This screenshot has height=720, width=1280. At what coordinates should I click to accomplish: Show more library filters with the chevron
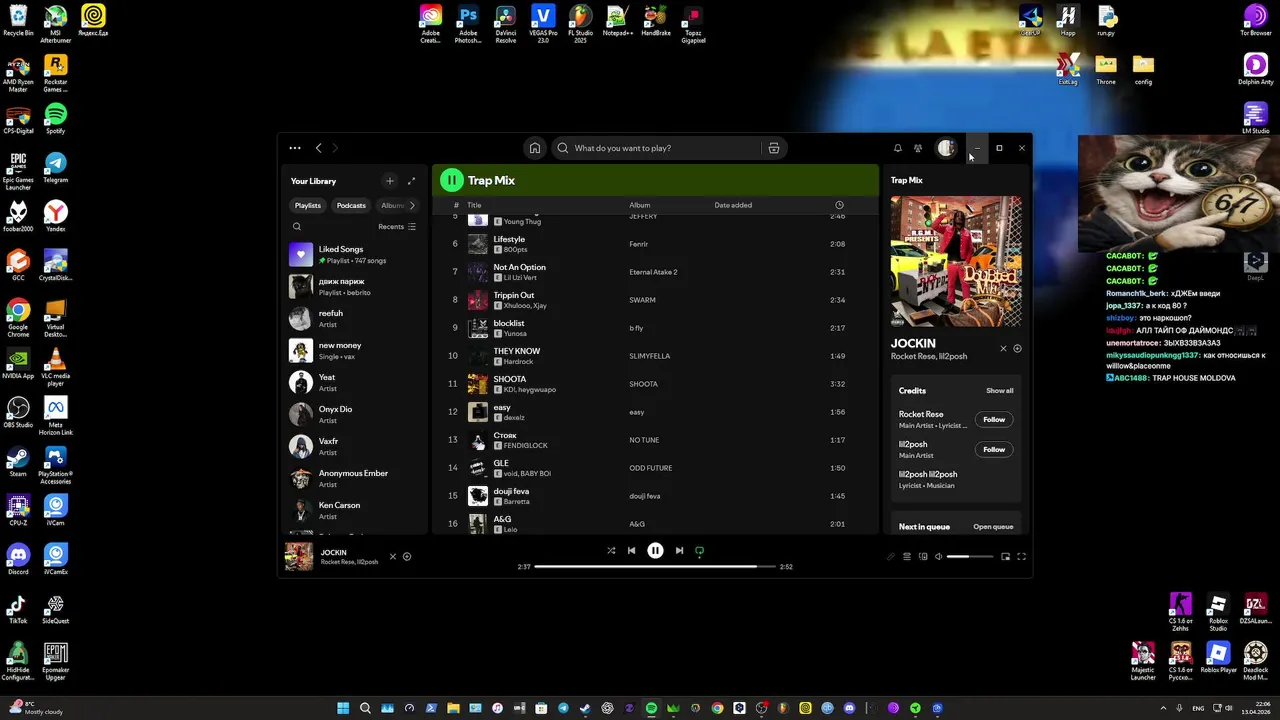(x=412, y=205)
